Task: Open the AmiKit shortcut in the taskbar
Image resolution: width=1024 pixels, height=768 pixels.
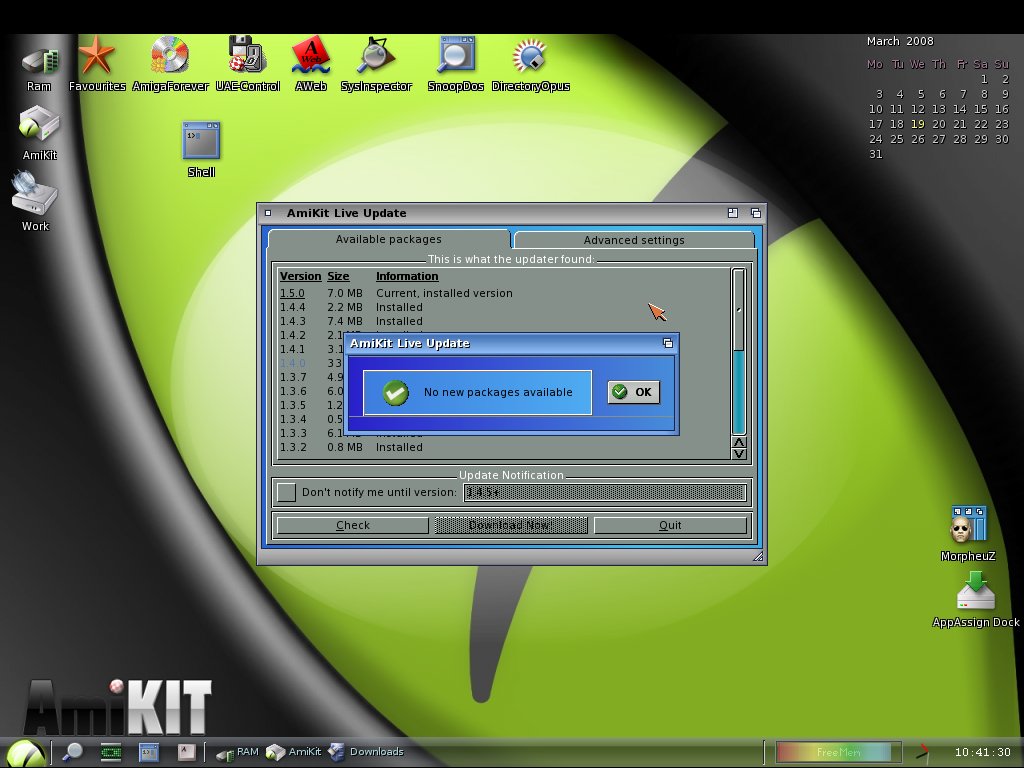Action: tap(293, 752)
